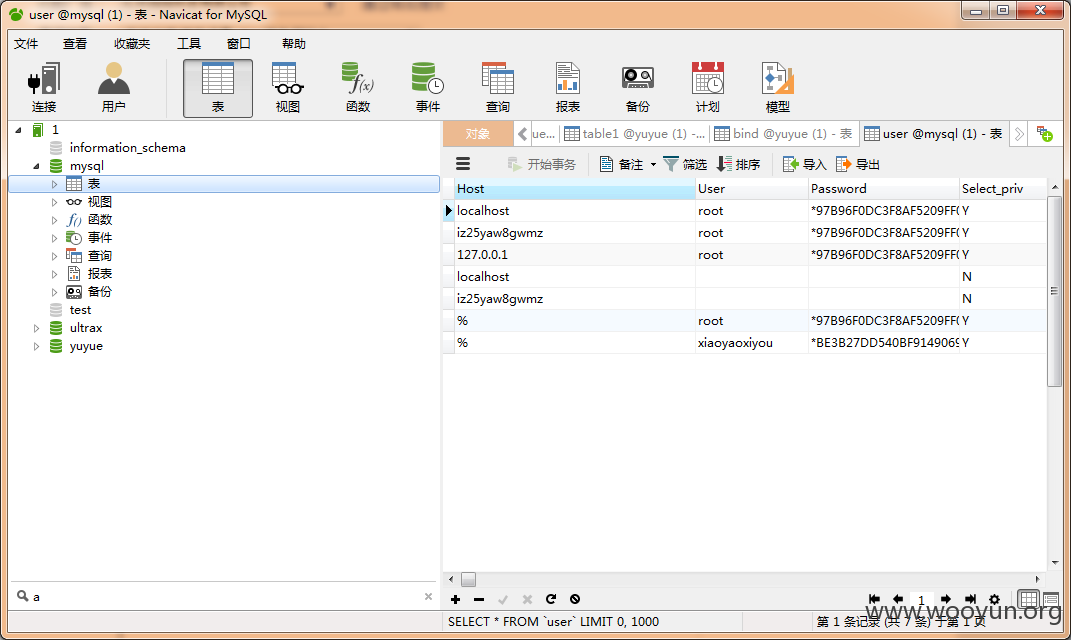
Task: Expand the 表 node under mysql
Action: point(54,184)
